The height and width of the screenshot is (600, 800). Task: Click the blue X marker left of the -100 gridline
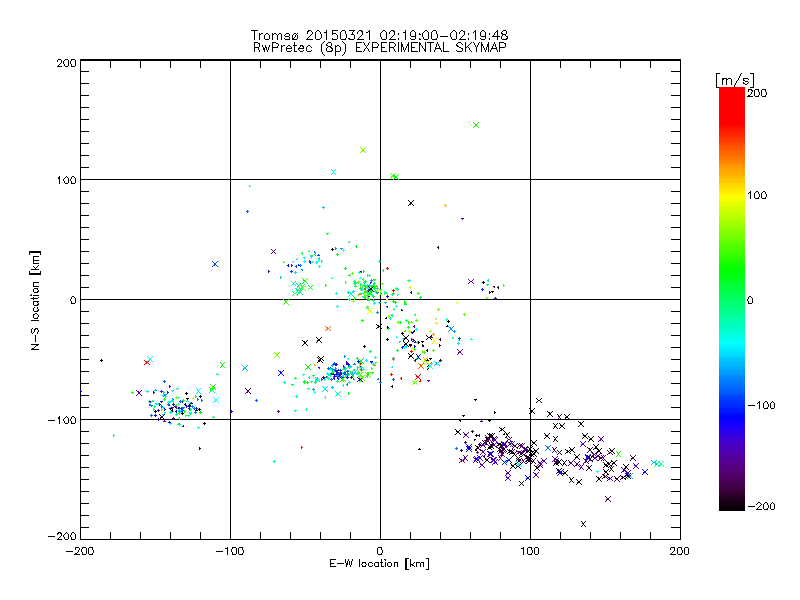coord(215,264)
